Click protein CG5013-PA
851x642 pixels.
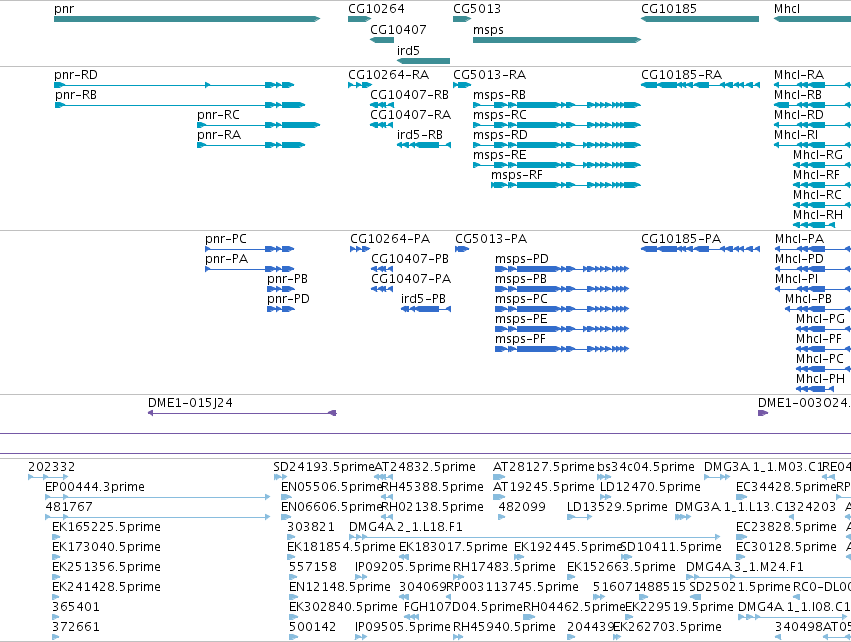click(x=462, y=249)
